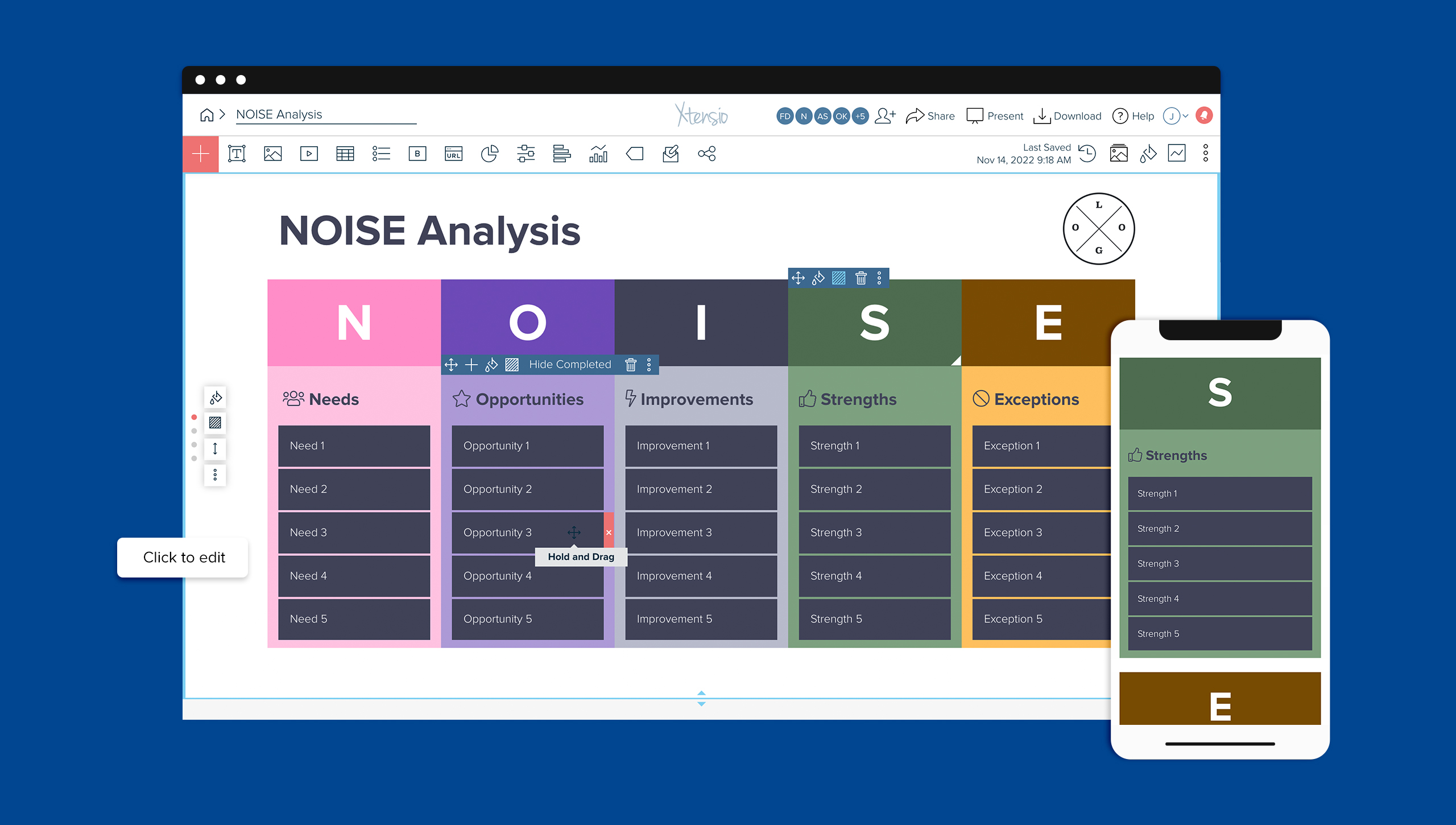1456x825 pixels.
Task: Open the toolbar more options menu
Action: [x=1206, y=153]
